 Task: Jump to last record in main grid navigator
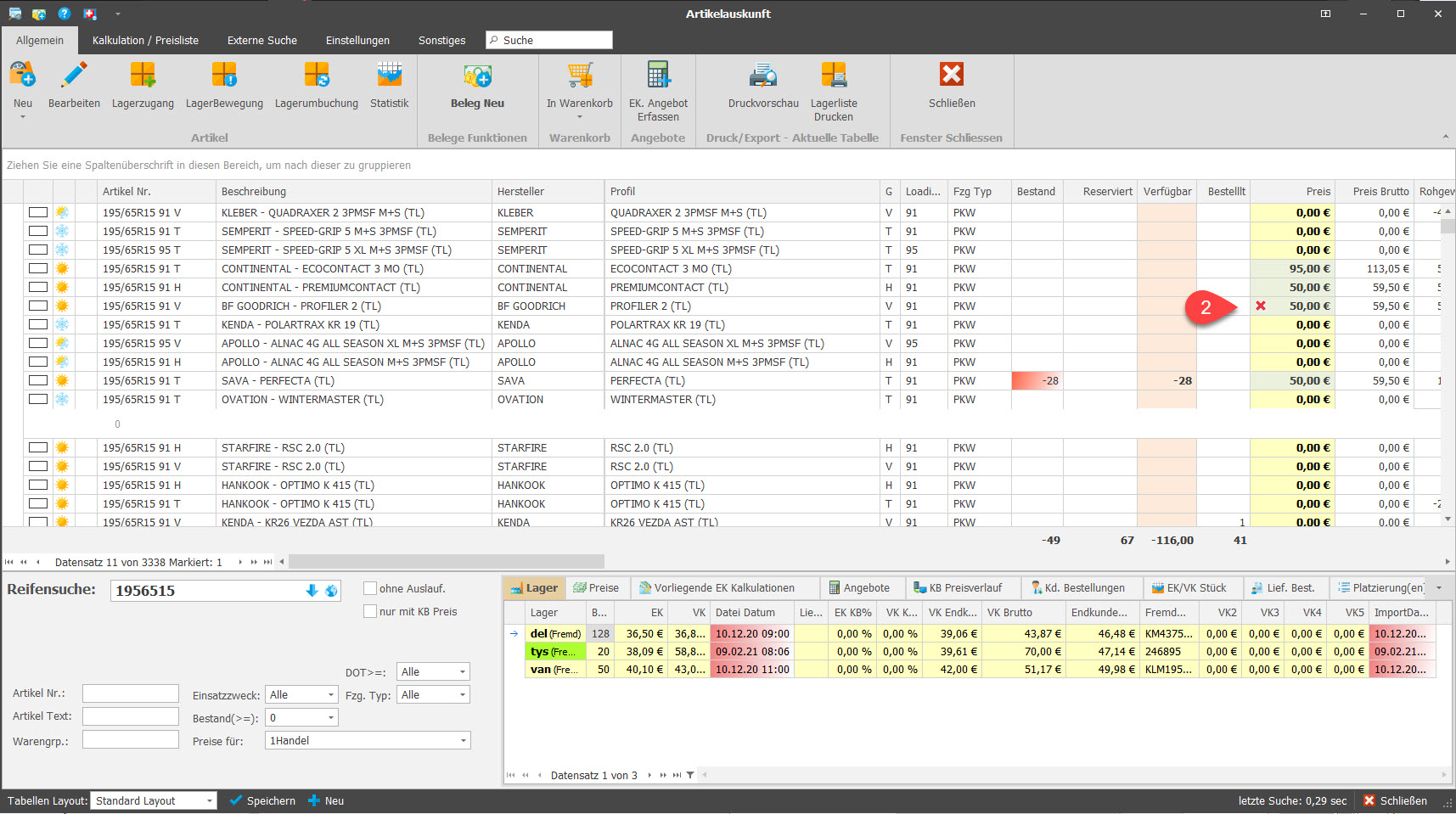[x=267, y=562]
